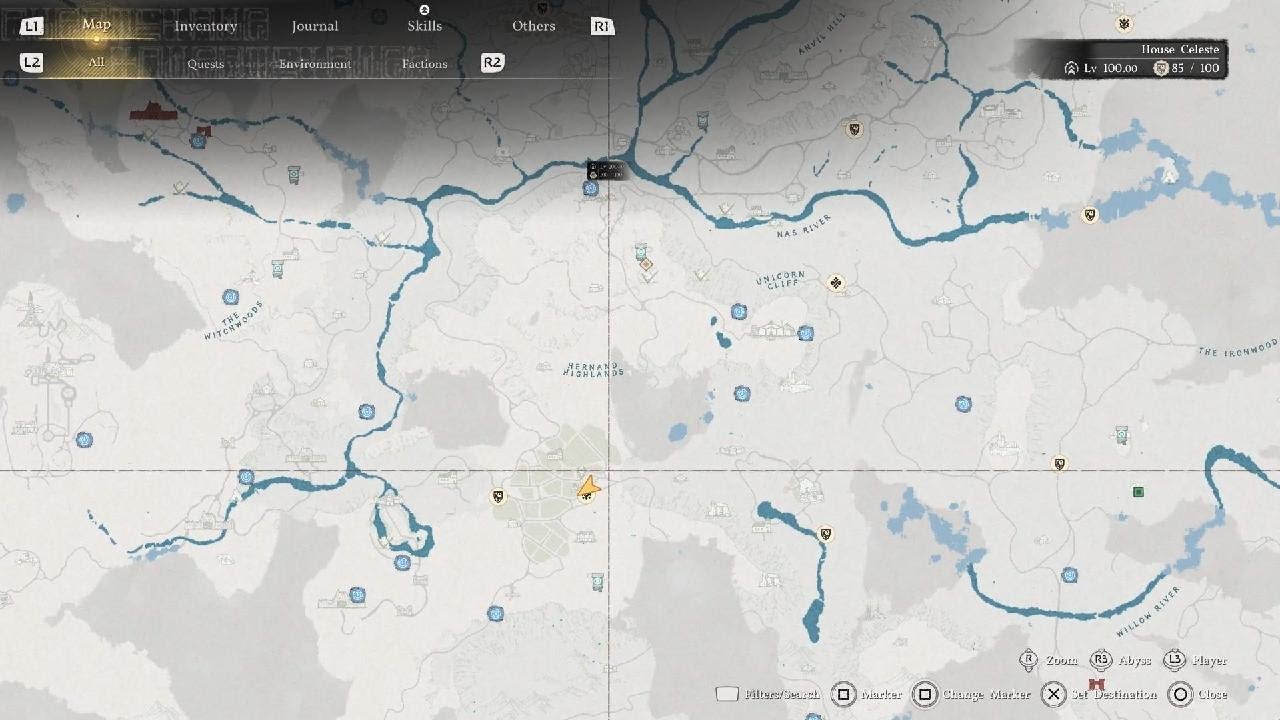This screenshot has width=1280, height=720.
Task: Select the beast emblem above House Celeste
Action: point(1124,23)
